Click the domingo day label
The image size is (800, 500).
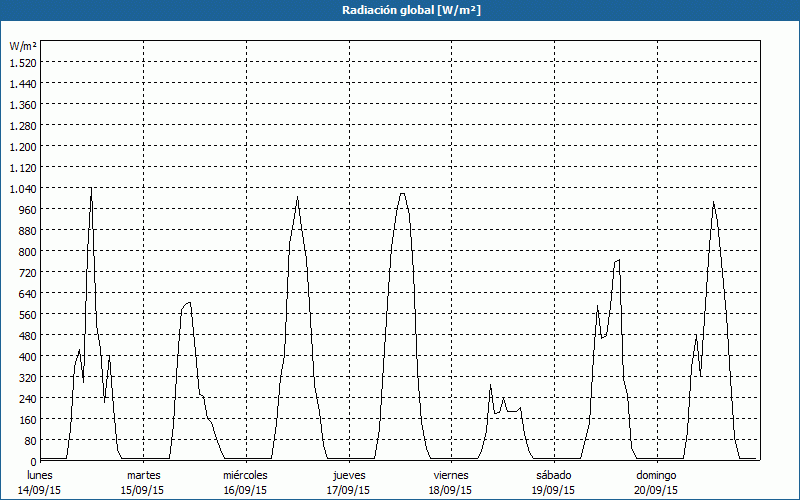656,475
